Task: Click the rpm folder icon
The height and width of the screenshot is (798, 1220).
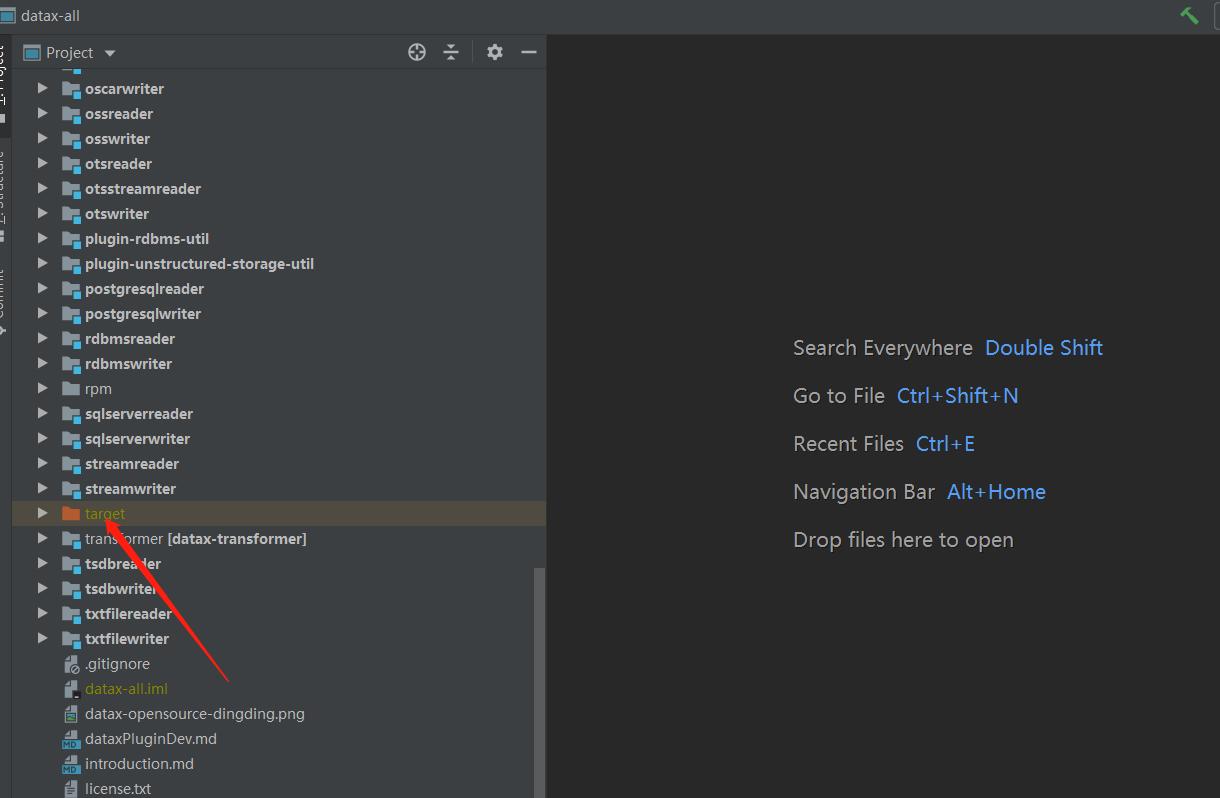Action: click(x=71, y=389)
